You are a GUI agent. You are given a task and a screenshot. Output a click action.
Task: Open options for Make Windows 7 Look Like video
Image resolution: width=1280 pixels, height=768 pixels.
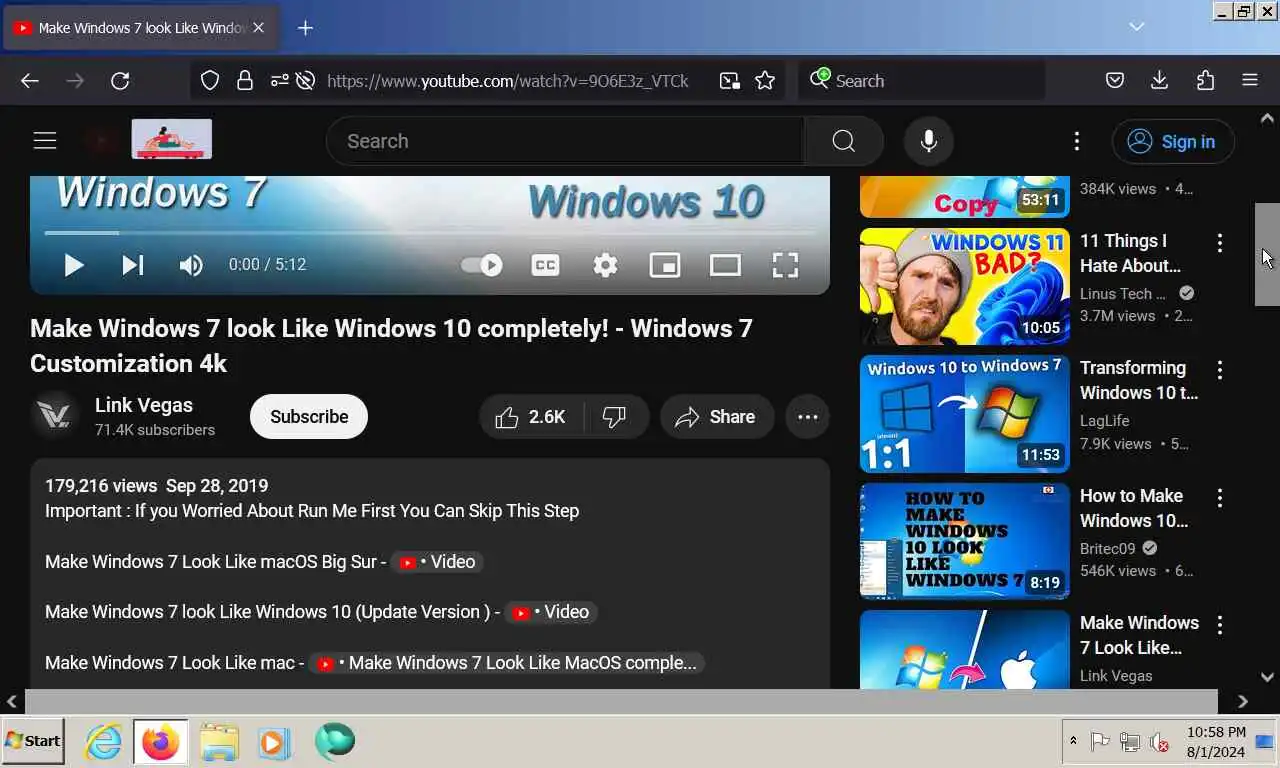(x=1220, y=625)
